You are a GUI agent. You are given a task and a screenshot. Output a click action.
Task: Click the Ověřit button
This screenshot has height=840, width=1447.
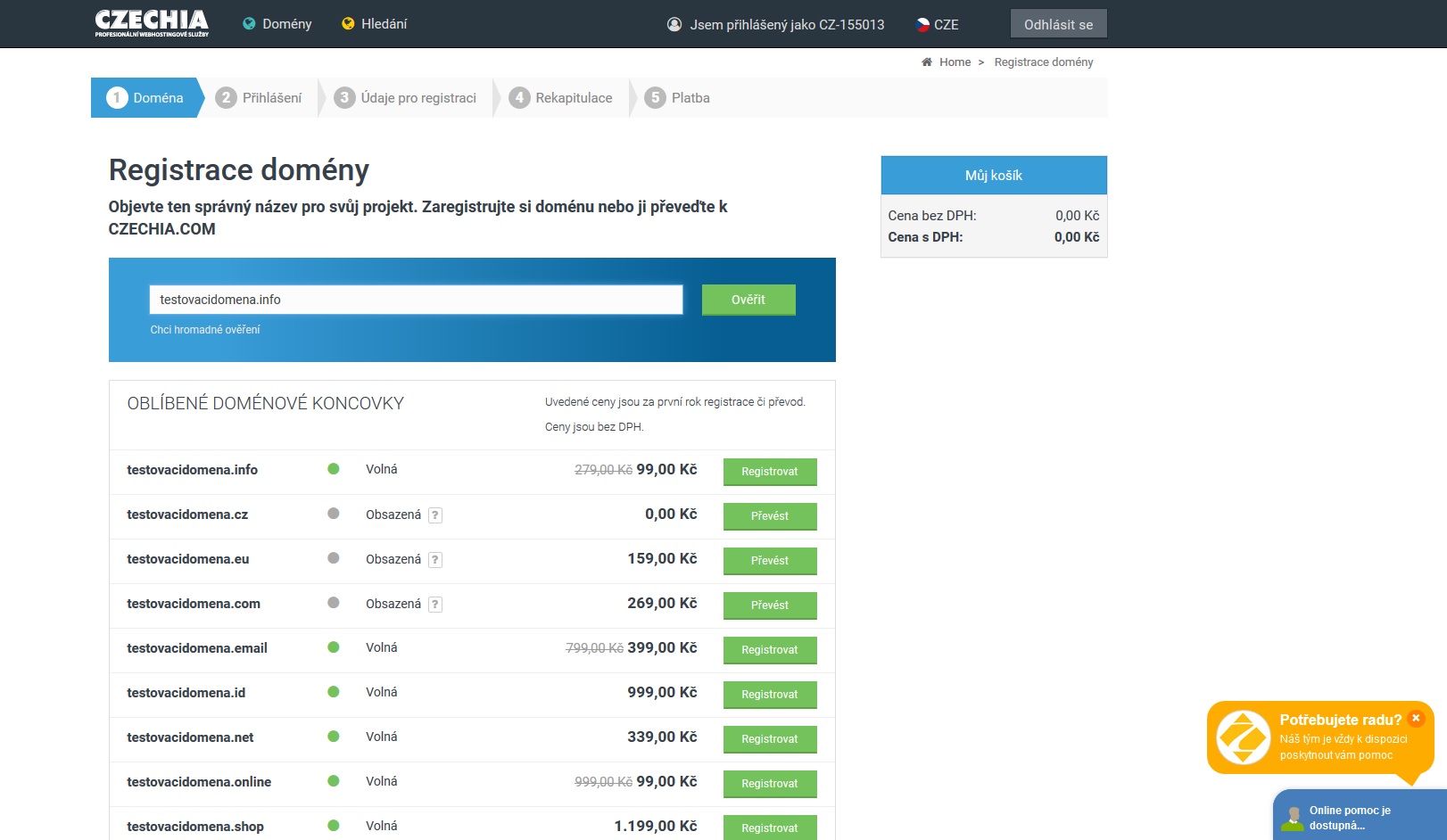748,300
